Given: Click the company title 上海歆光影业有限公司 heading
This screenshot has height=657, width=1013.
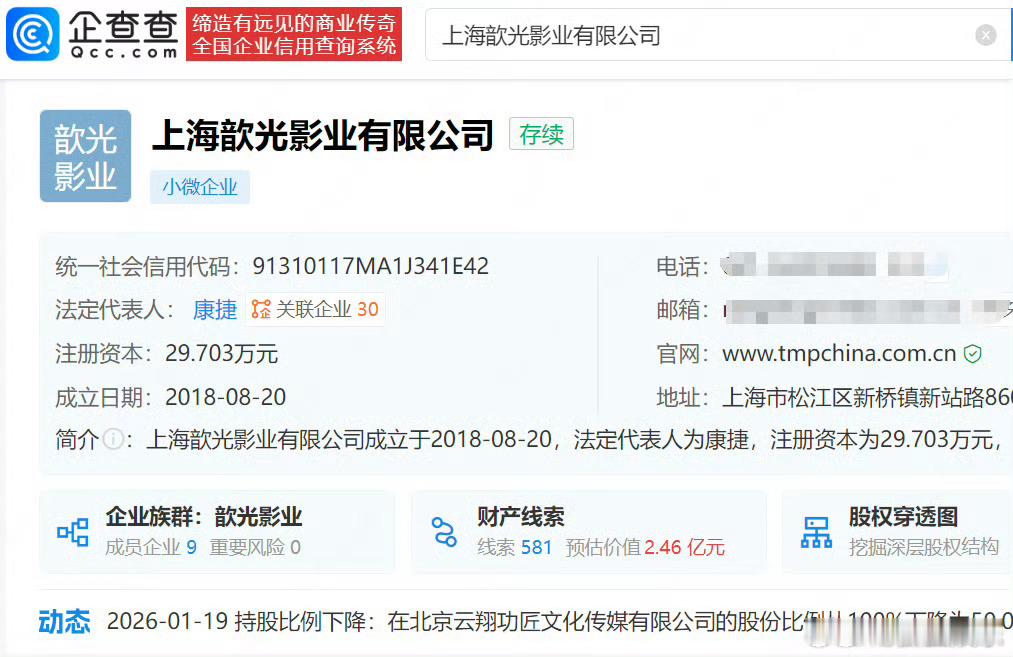Looking at the screenshot, I should 323,135.
